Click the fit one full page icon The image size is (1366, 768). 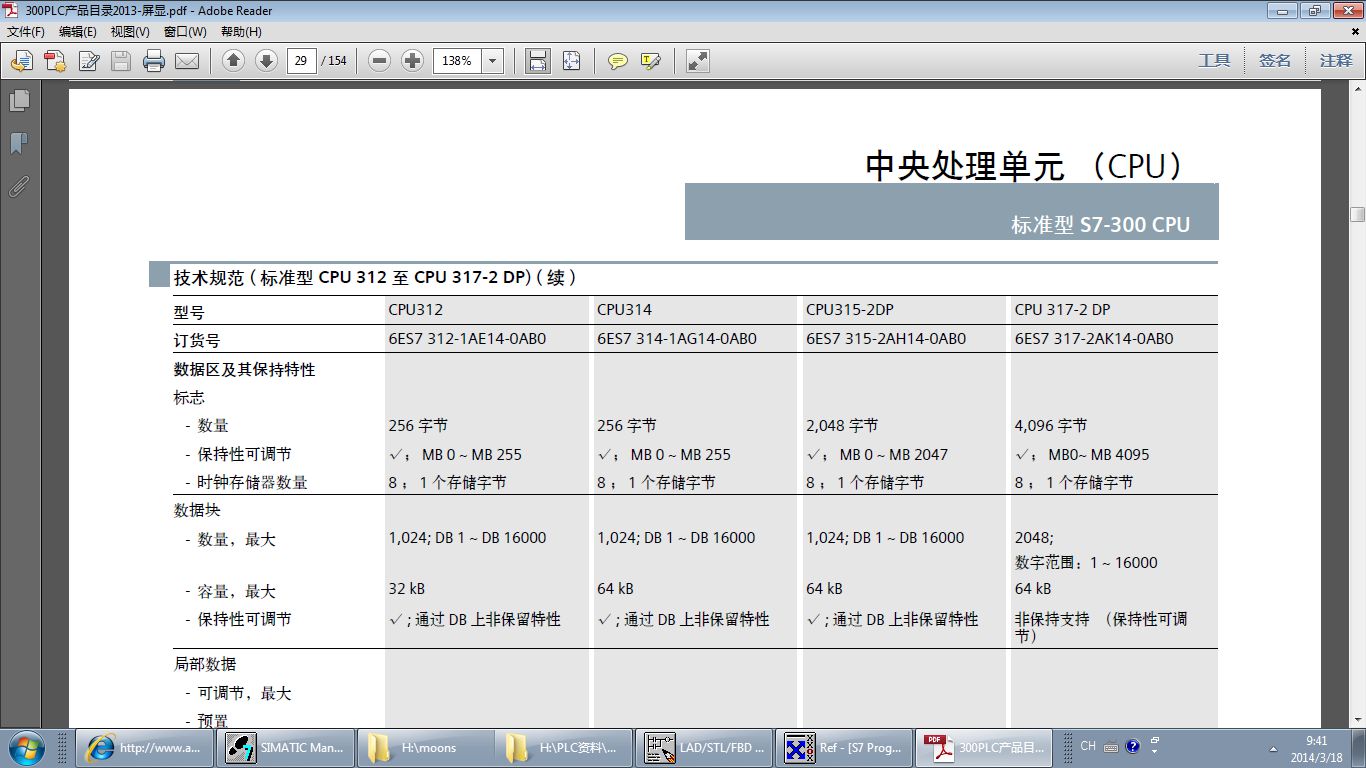tap(571, 61)
